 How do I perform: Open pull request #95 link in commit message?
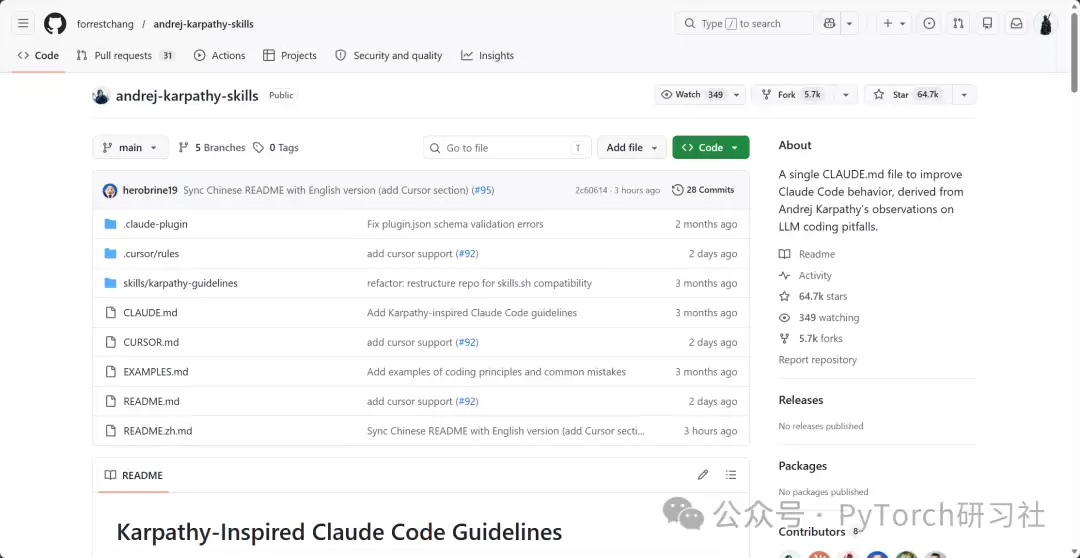coord(483,190)
